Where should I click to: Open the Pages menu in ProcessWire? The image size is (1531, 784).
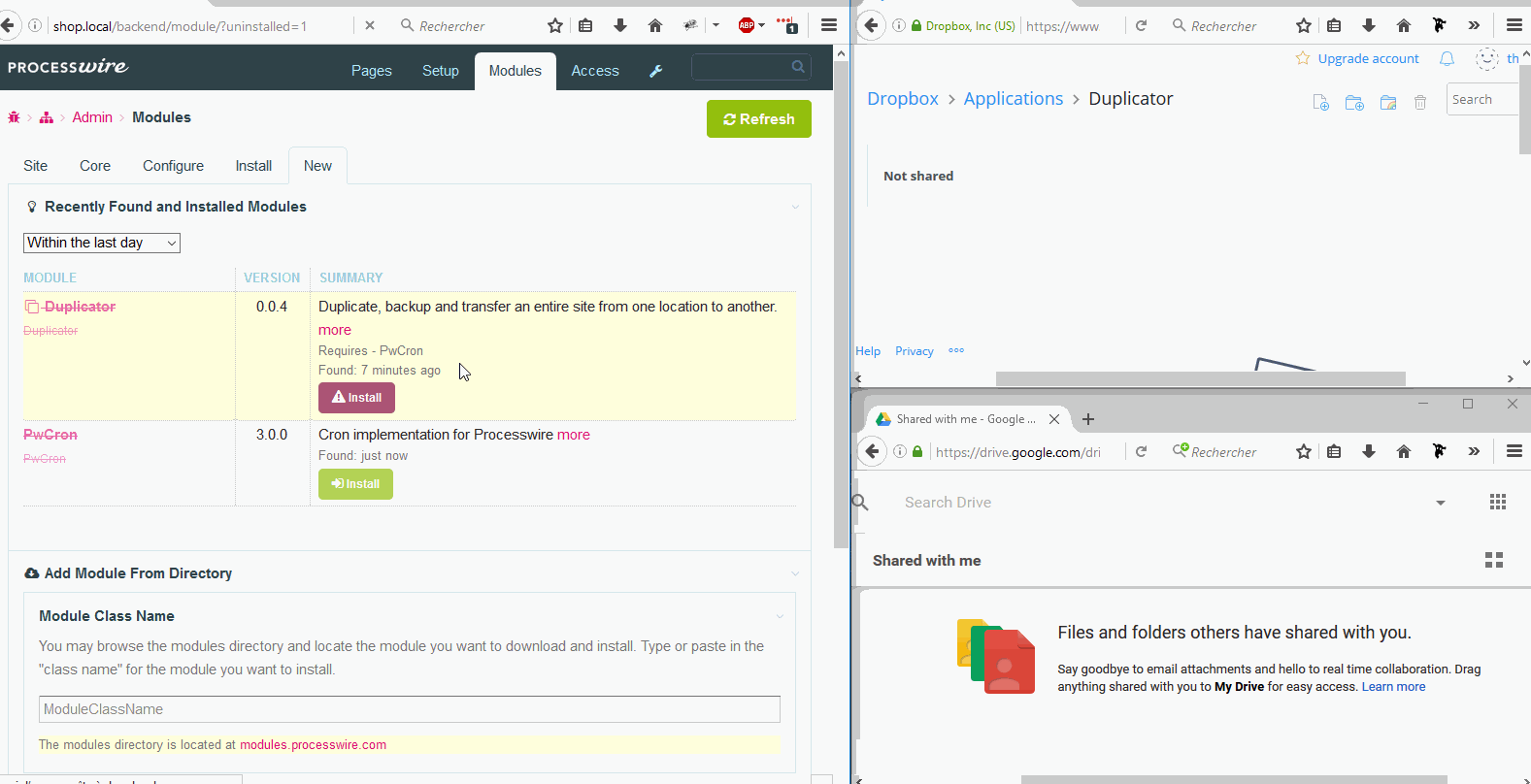tap(372, 71)
